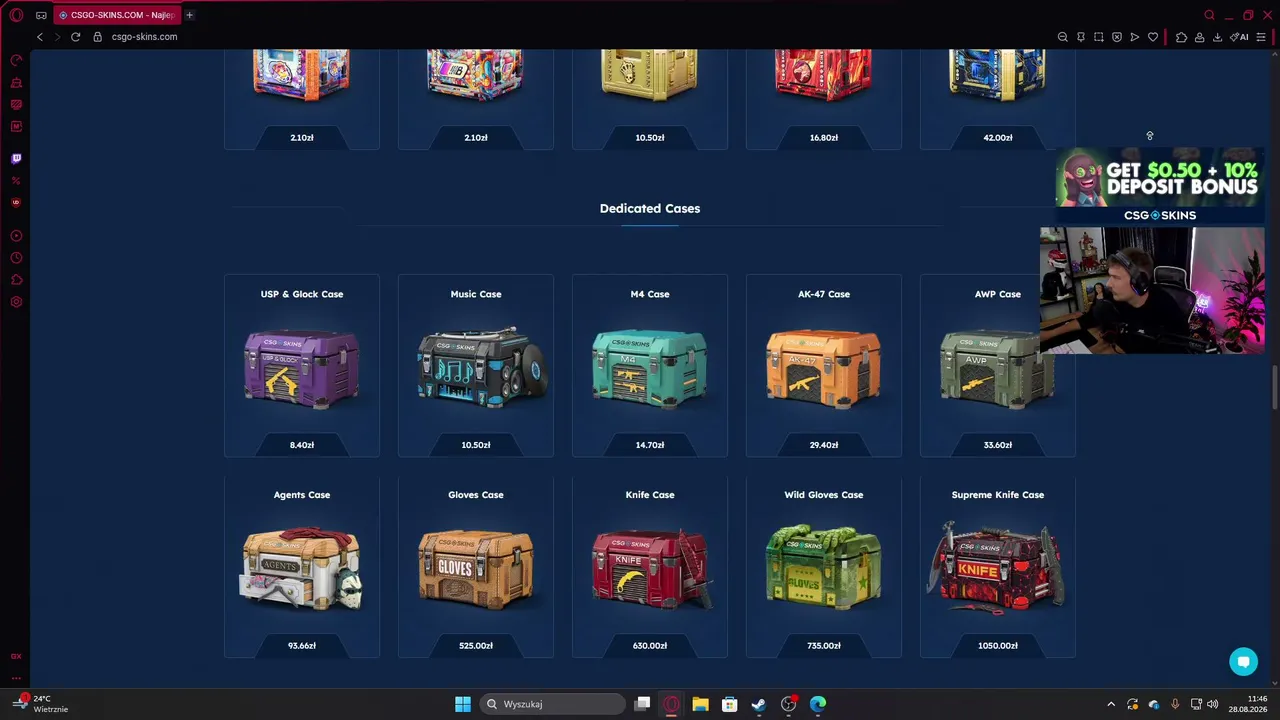1280x720 pixels.
Task: Click the Dedicated Cases heading
Action: click(x=650, y=209)
